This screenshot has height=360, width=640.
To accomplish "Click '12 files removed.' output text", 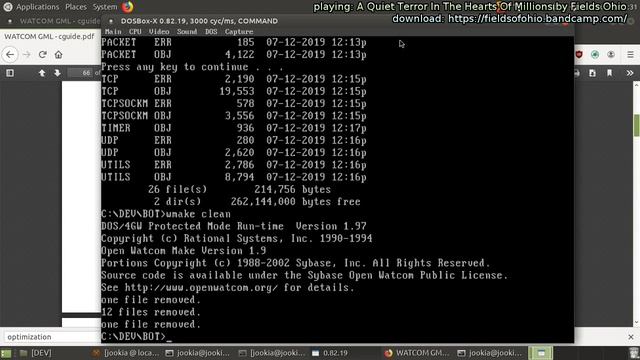I will click(x=151, y=312).
